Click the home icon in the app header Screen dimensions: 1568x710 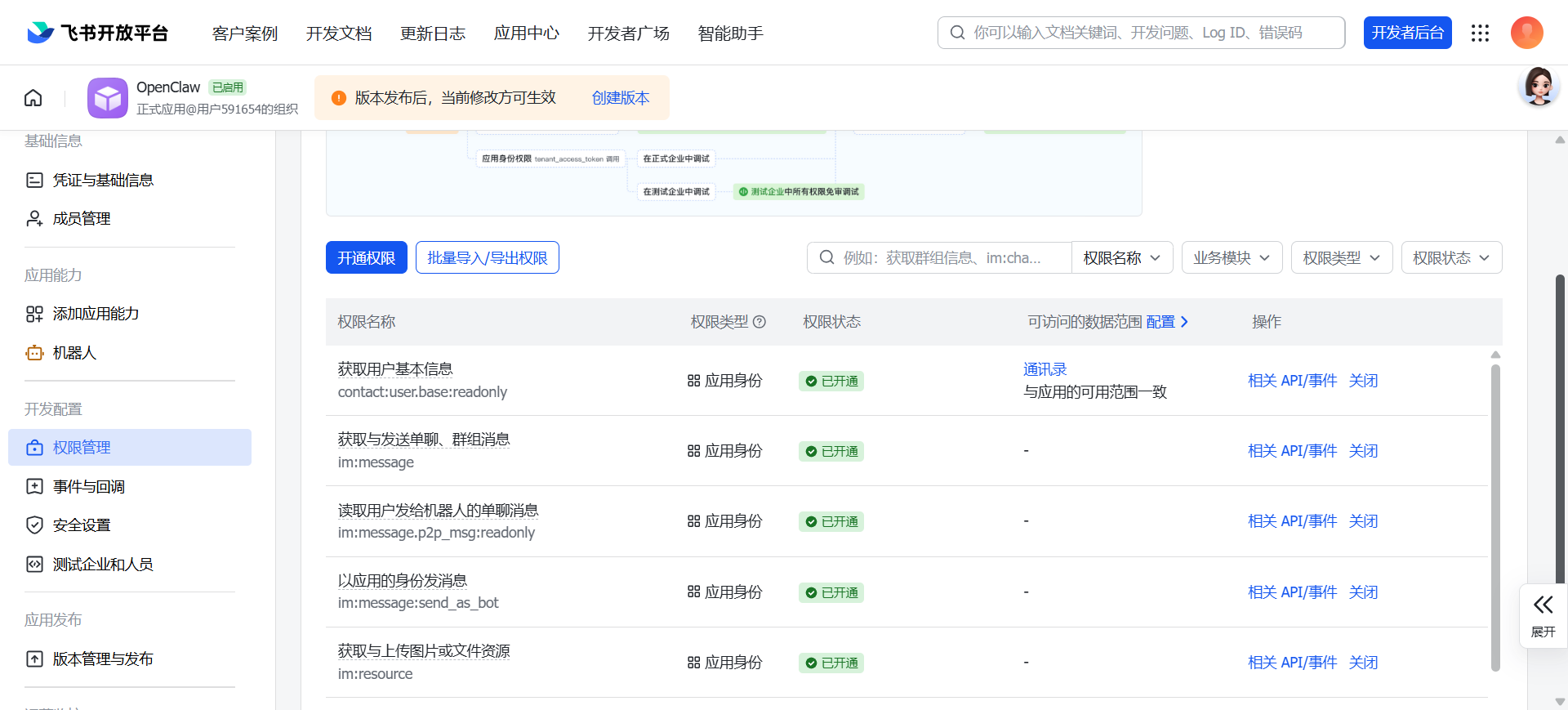coord(33,98)
